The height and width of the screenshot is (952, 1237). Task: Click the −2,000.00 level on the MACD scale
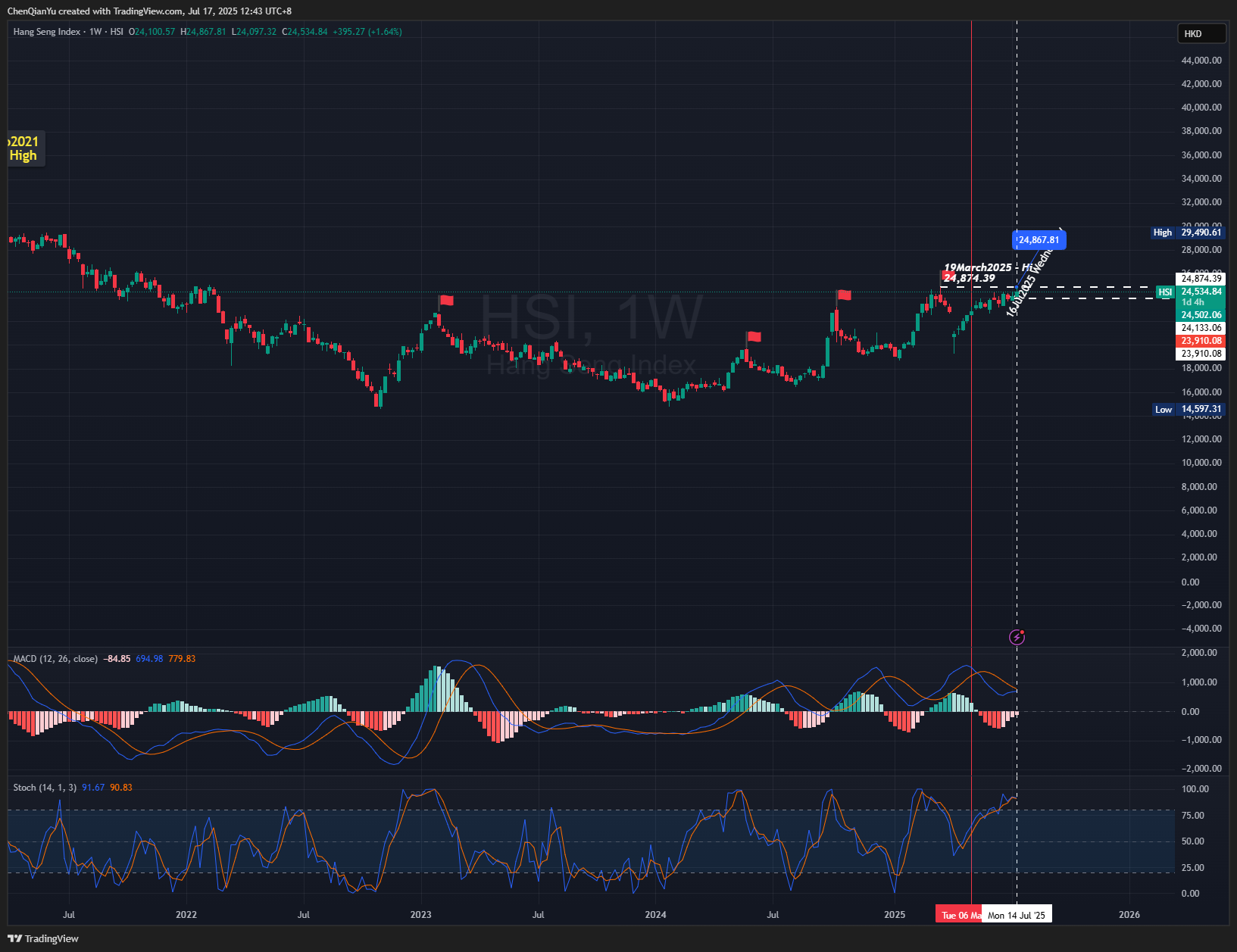click(1201, 769)
